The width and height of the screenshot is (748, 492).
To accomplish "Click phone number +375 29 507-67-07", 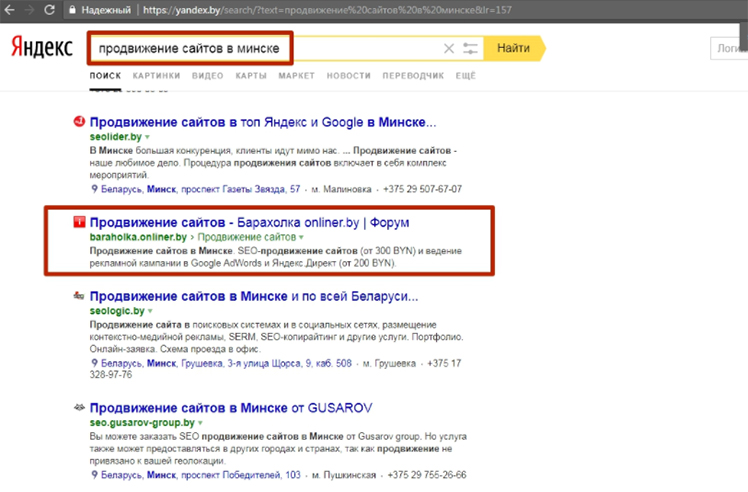I will click(422, 189).
